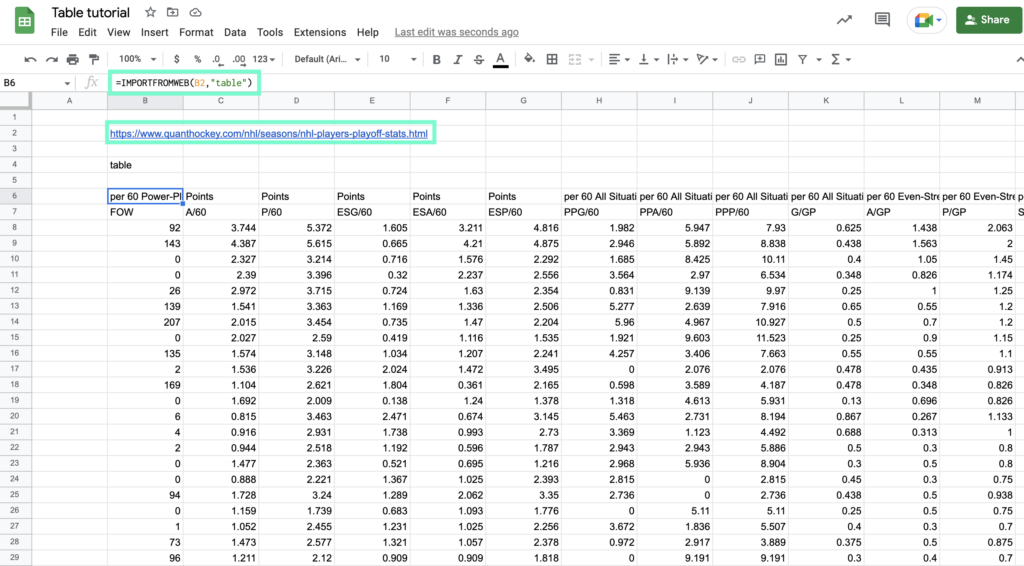
Task: Open the Format menu
Action: [196, 32]
